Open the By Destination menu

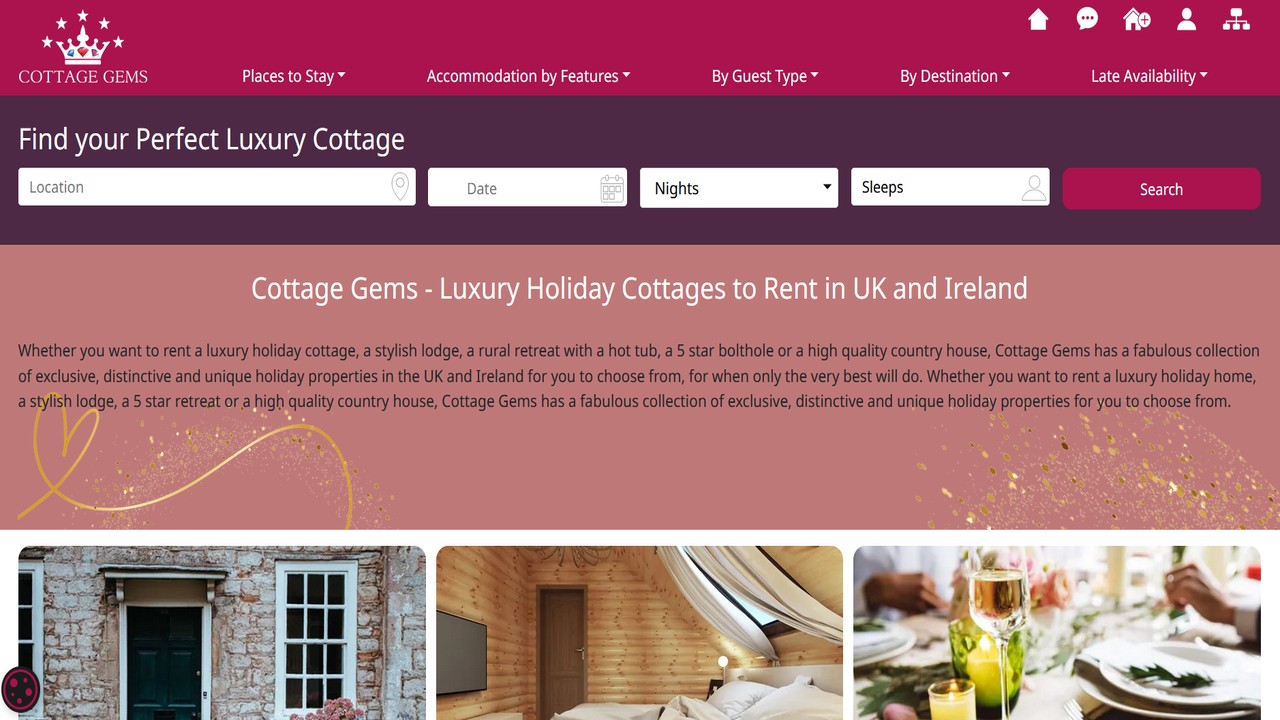pos(955,76)
